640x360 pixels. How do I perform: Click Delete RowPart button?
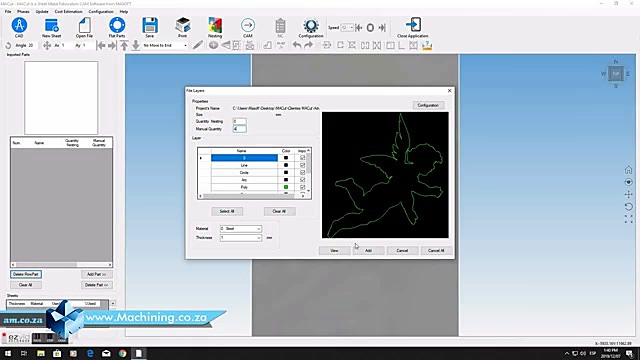pyautogui.click(x=26, y=274)
